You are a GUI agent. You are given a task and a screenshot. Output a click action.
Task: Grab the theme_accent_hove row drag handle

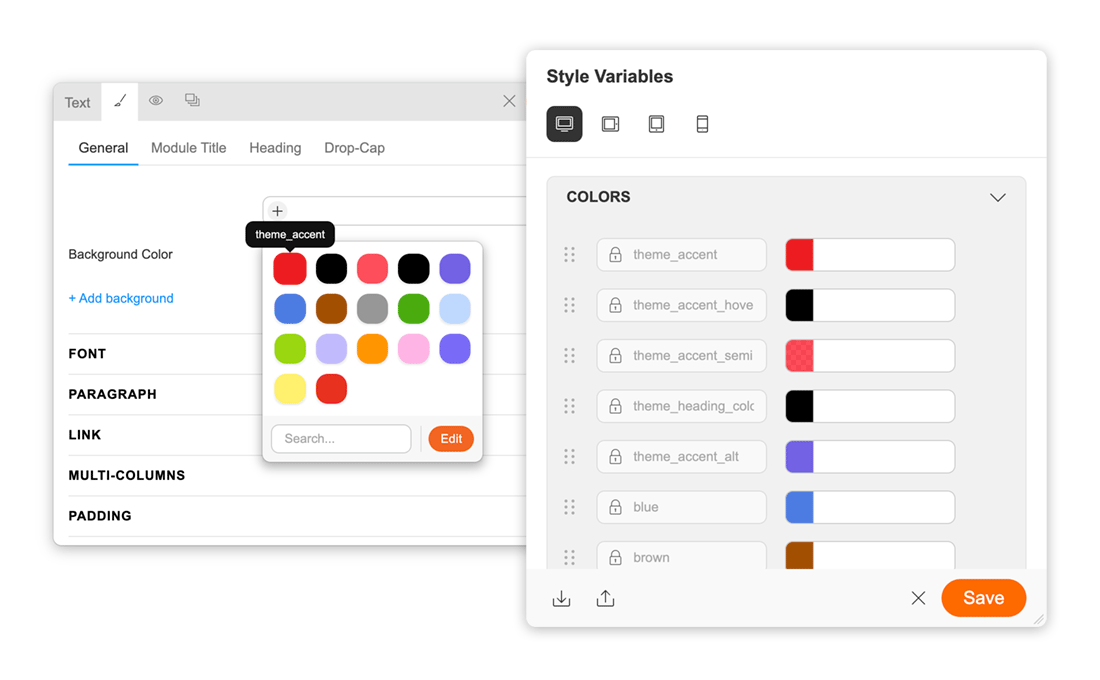tap(570, 305)
